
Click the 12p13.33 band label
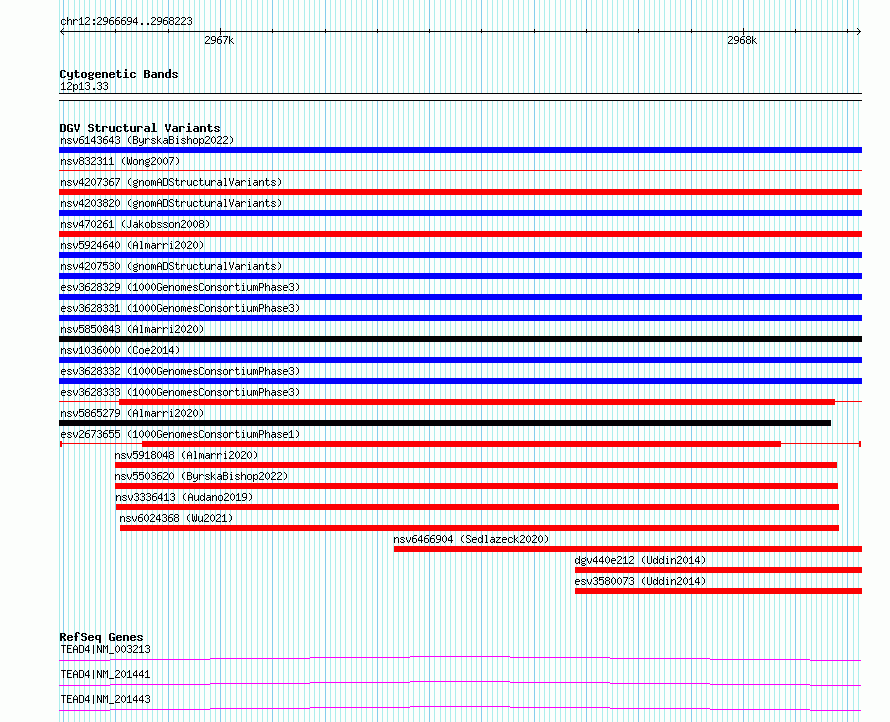[x=84, y=86]
